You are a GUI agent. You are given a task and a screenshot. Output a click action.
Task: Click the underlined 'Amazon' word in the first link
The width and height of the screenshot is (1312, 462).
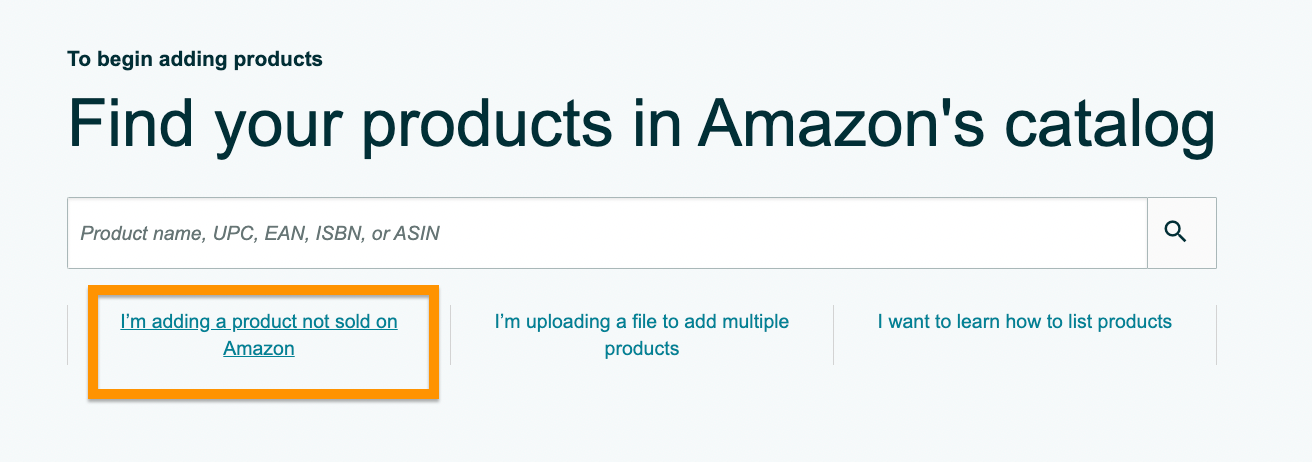[259, 349]
